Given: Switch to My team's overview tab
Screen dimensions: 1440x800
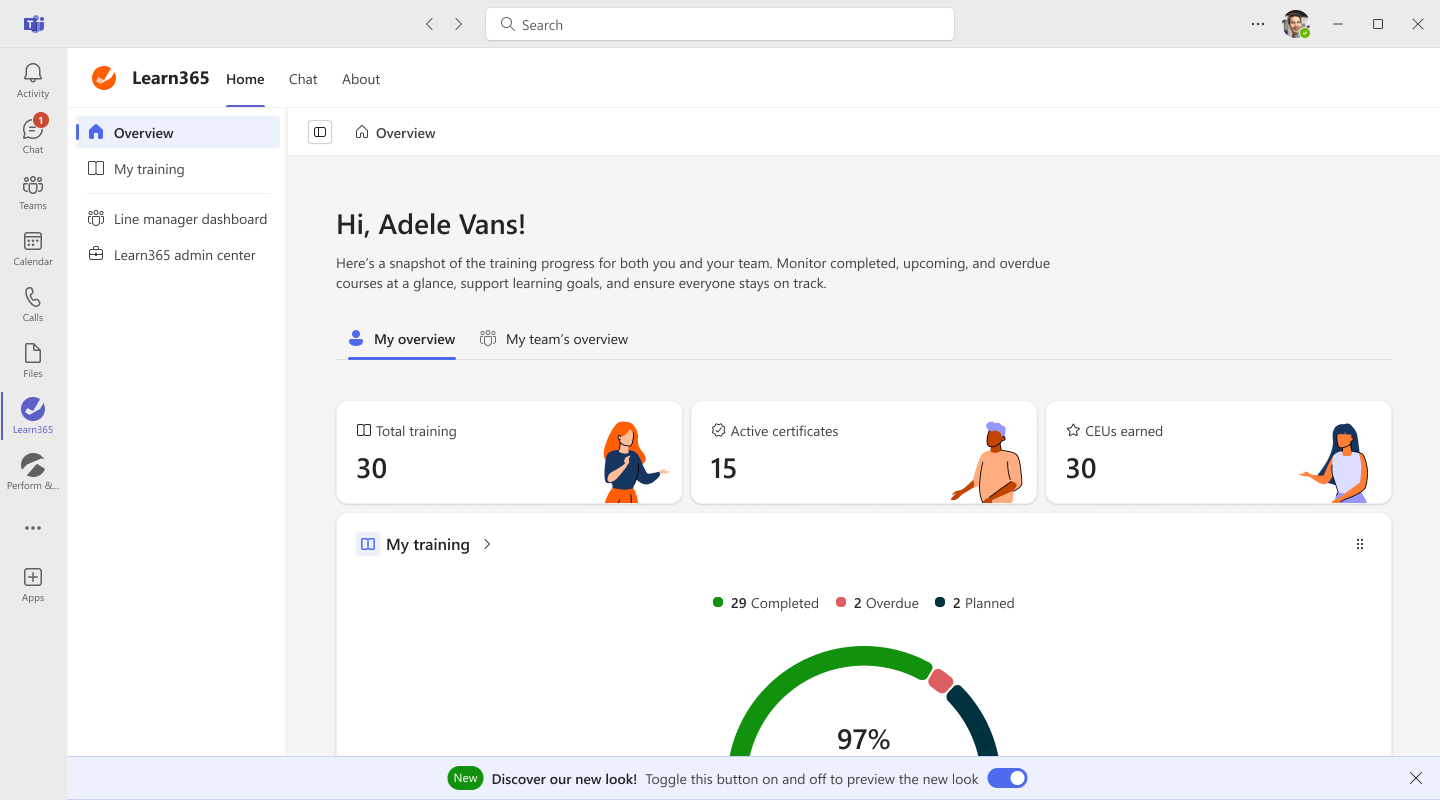Looking at the screenshot, I should click(x=555, y=339).
